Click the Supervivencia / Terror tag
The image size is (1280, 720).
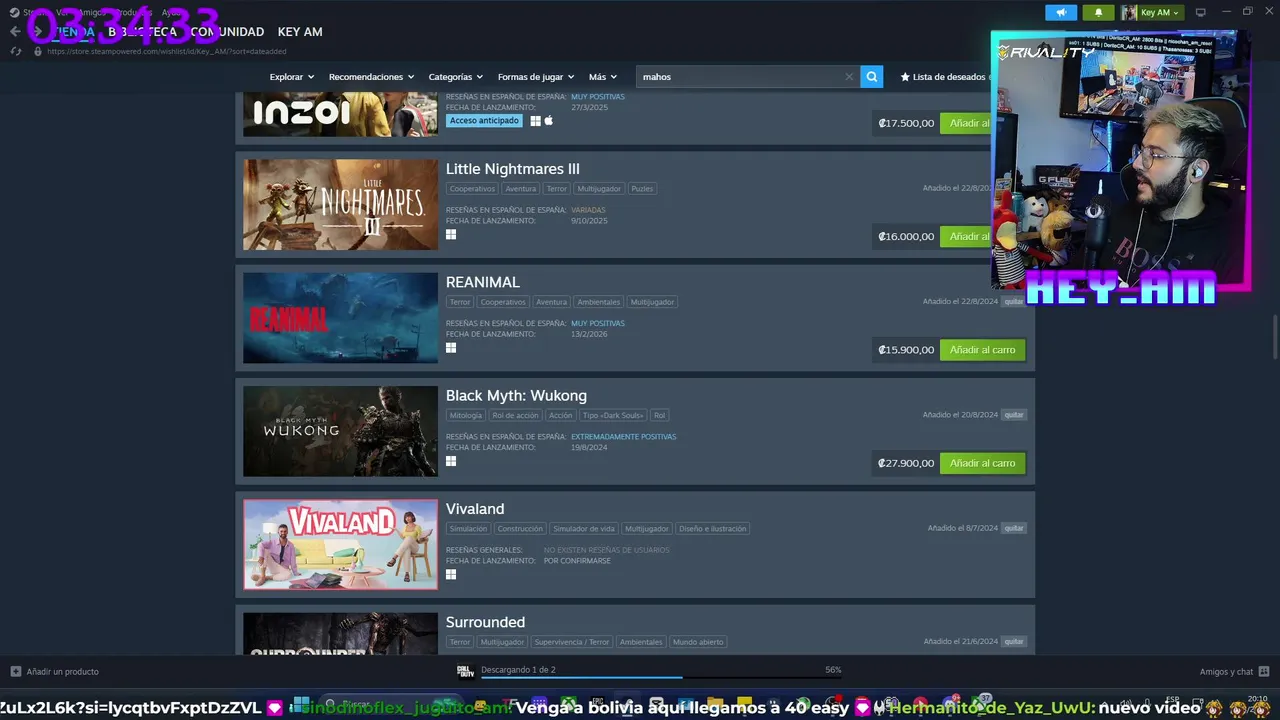571,642
